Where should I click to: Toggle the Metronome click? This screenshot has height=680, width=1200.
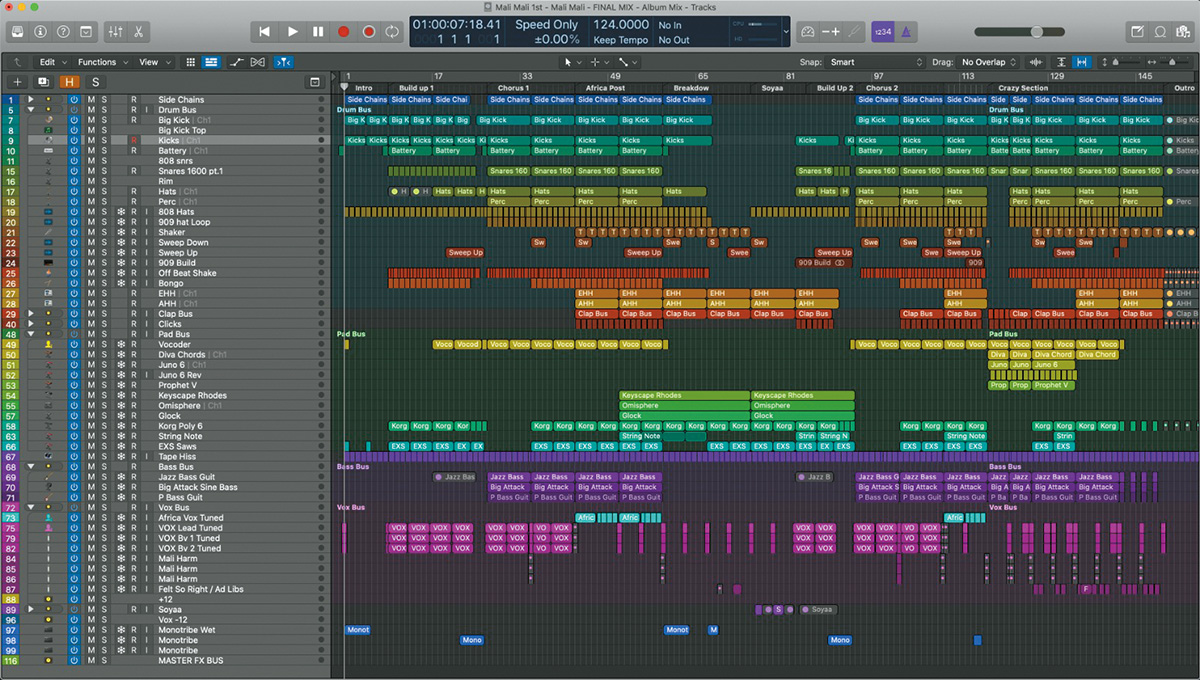(x=905, y=32)
